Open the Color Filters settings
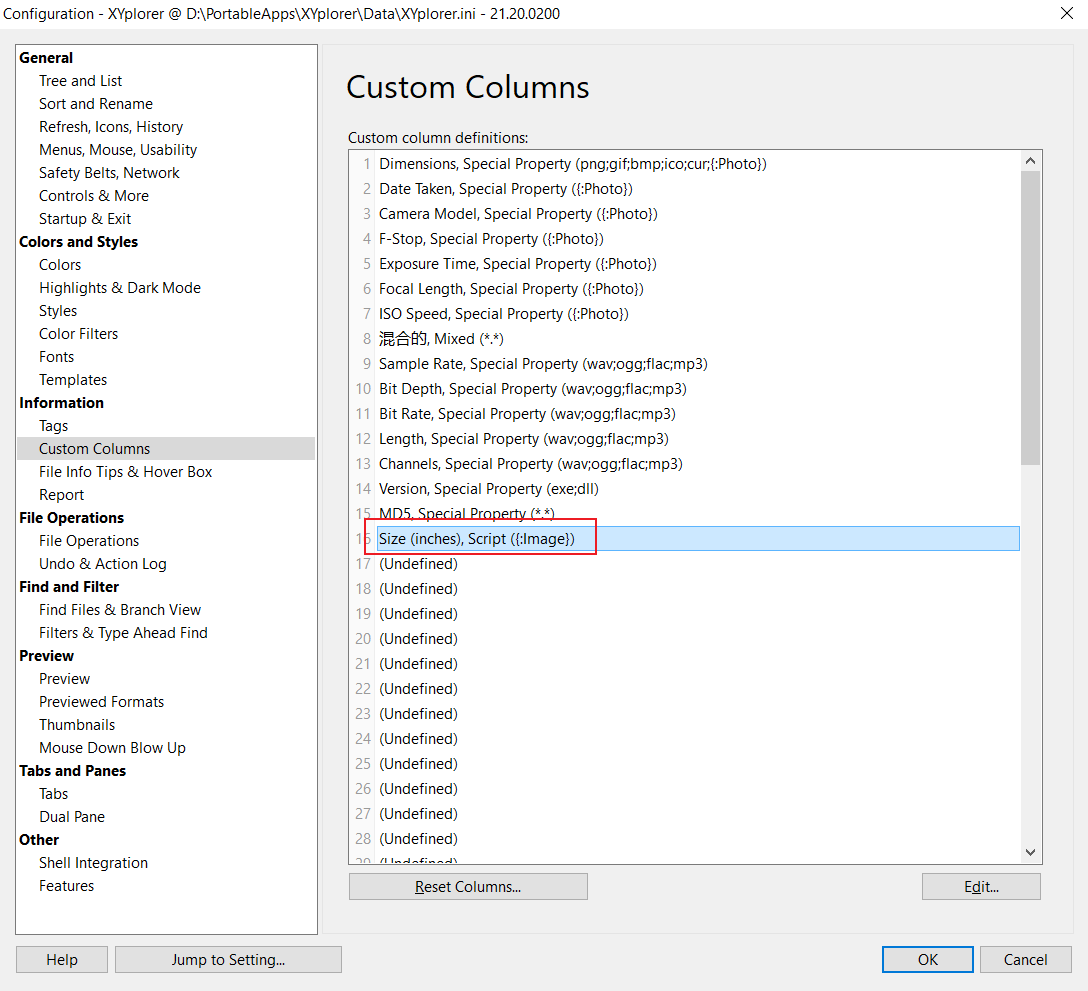 pyautogui.click(x=78, y=333)
